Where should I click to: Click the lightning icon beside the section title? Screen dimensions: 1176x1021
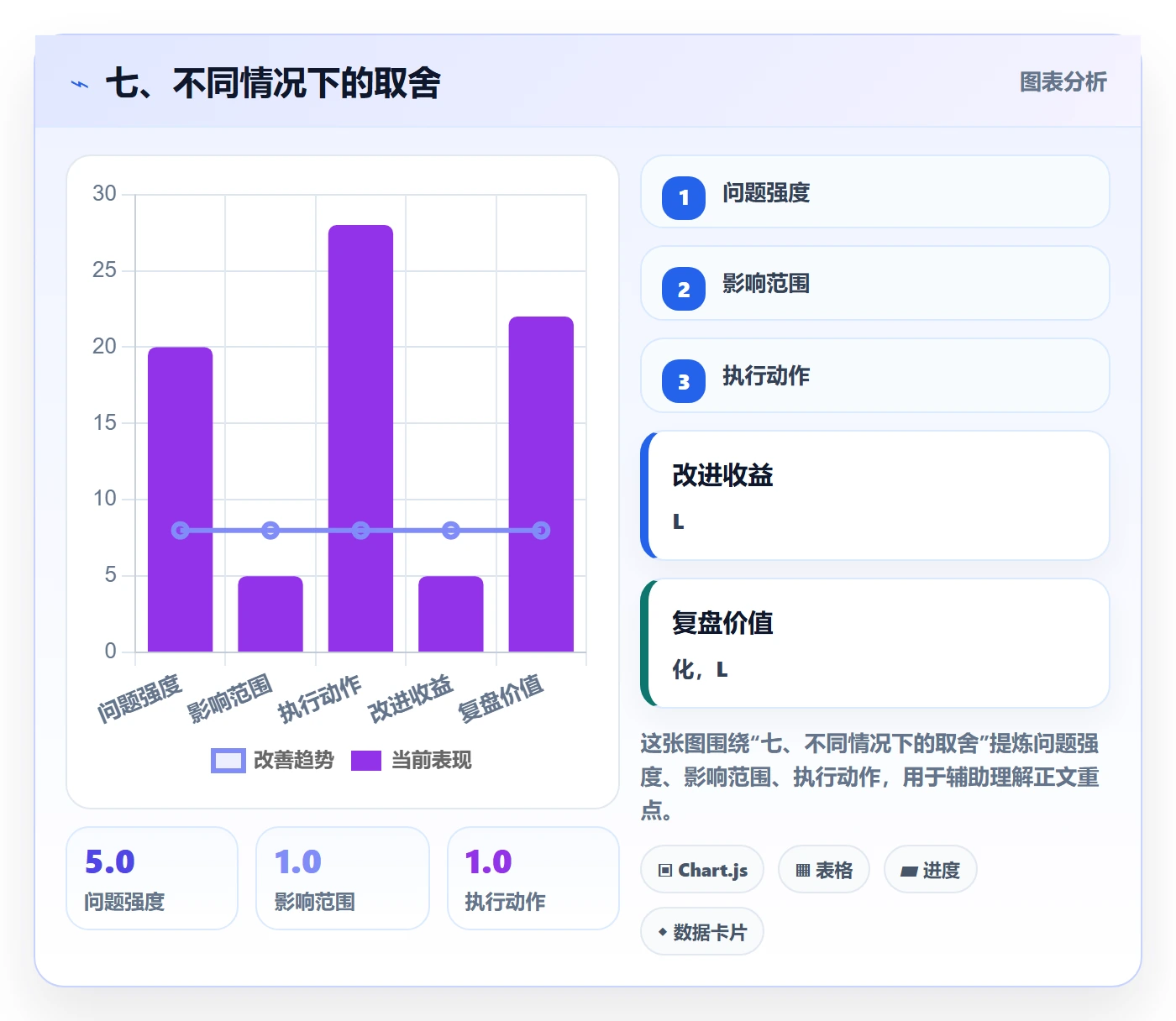80,84
